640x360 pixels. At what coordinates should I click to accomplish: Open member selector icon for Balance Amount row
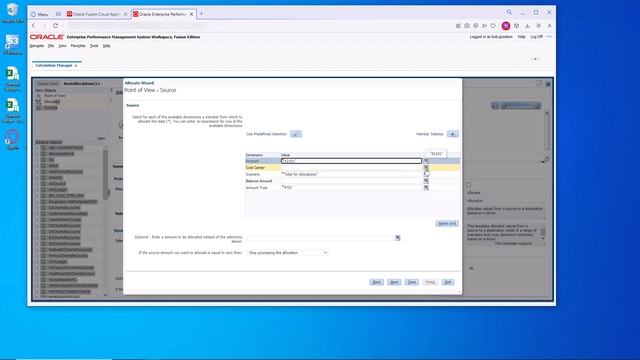coord(426,181)
